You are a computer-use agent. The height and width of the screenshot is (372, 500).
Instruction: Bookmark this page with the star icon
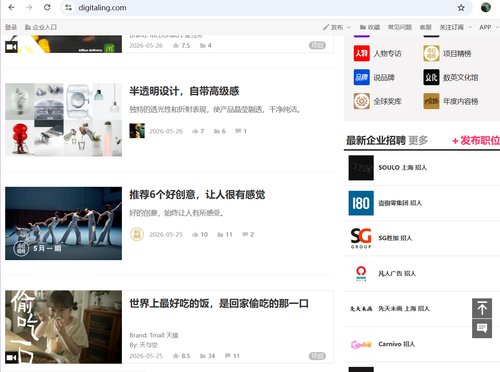(x=461, y=8)
